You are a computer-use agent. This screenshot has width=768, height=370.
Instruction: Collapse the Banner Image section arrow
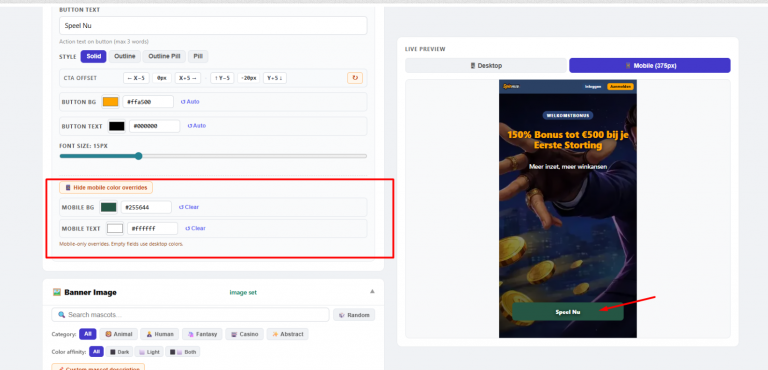372,291
